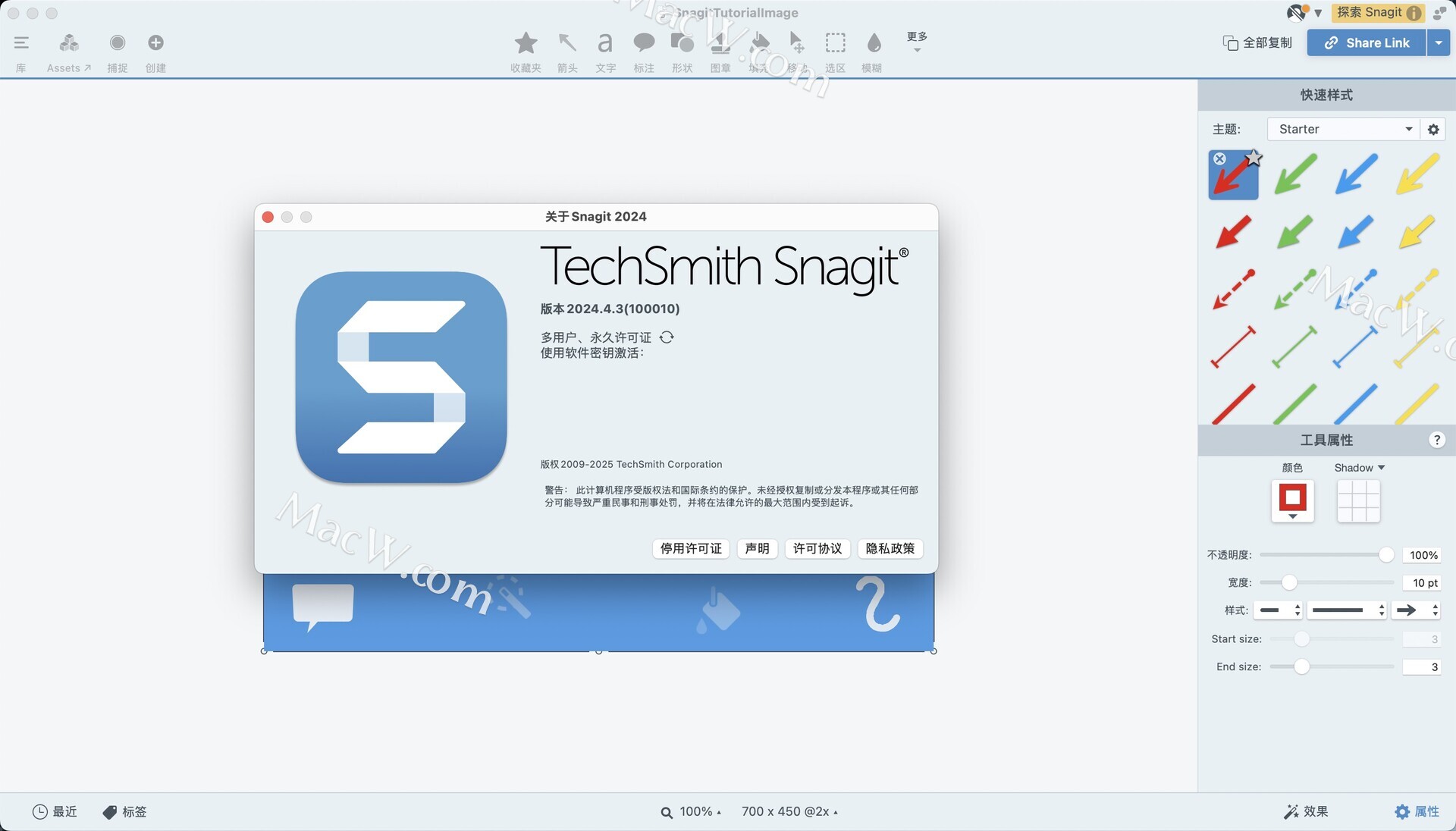Refresh the license status icon
Viewport: 1456px width, 831px height.
click(667, 337)
